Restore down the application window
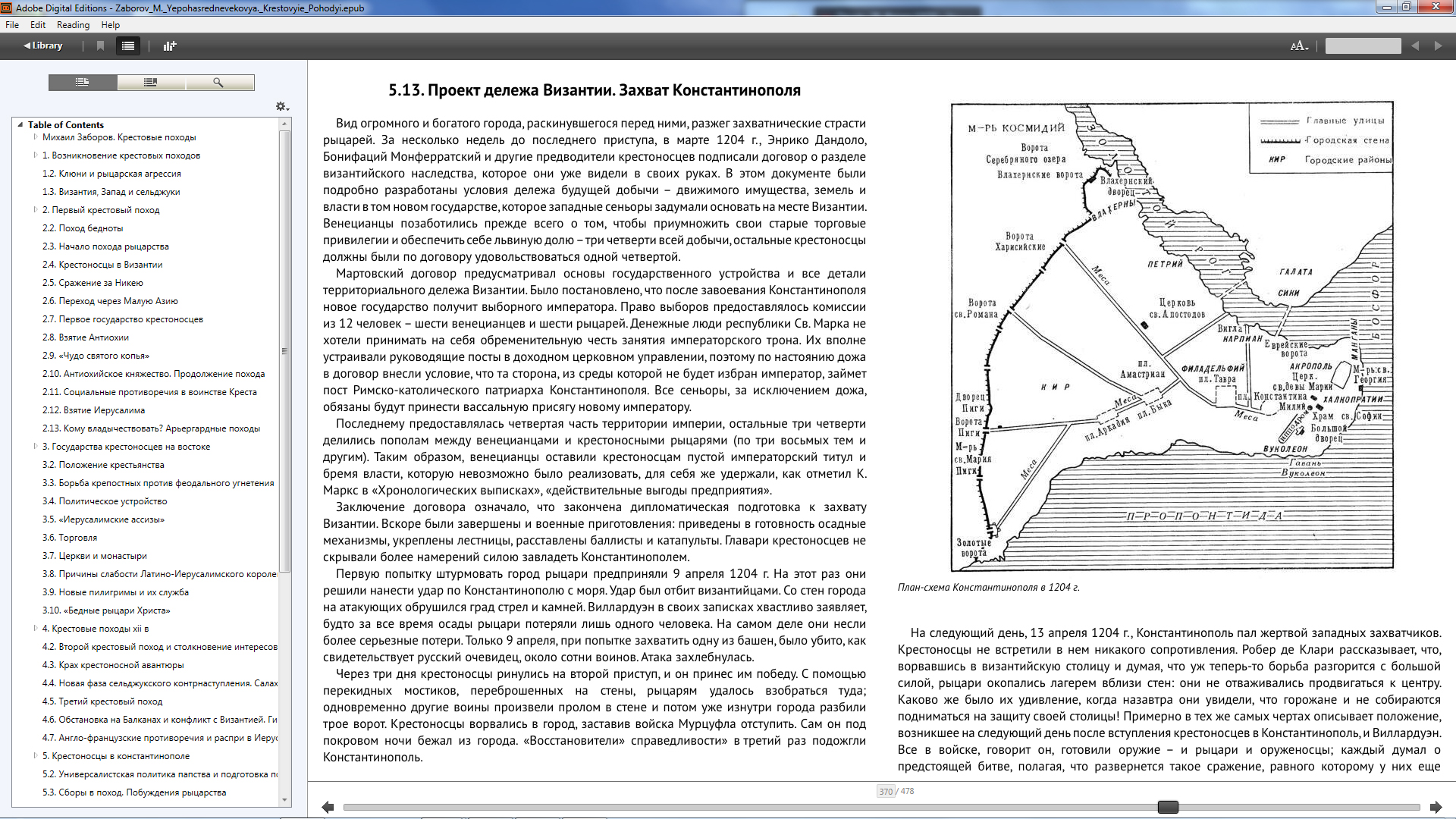This screenshot has width=1456, height=819. [x=1407, y=7]
